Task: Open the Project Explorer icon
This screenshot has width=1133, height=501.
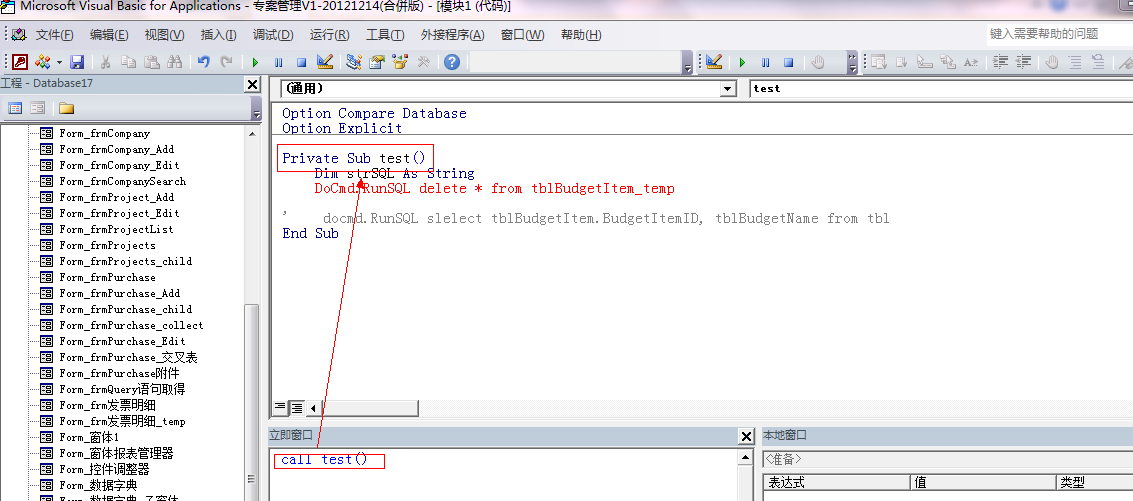Action: [353, 62]
